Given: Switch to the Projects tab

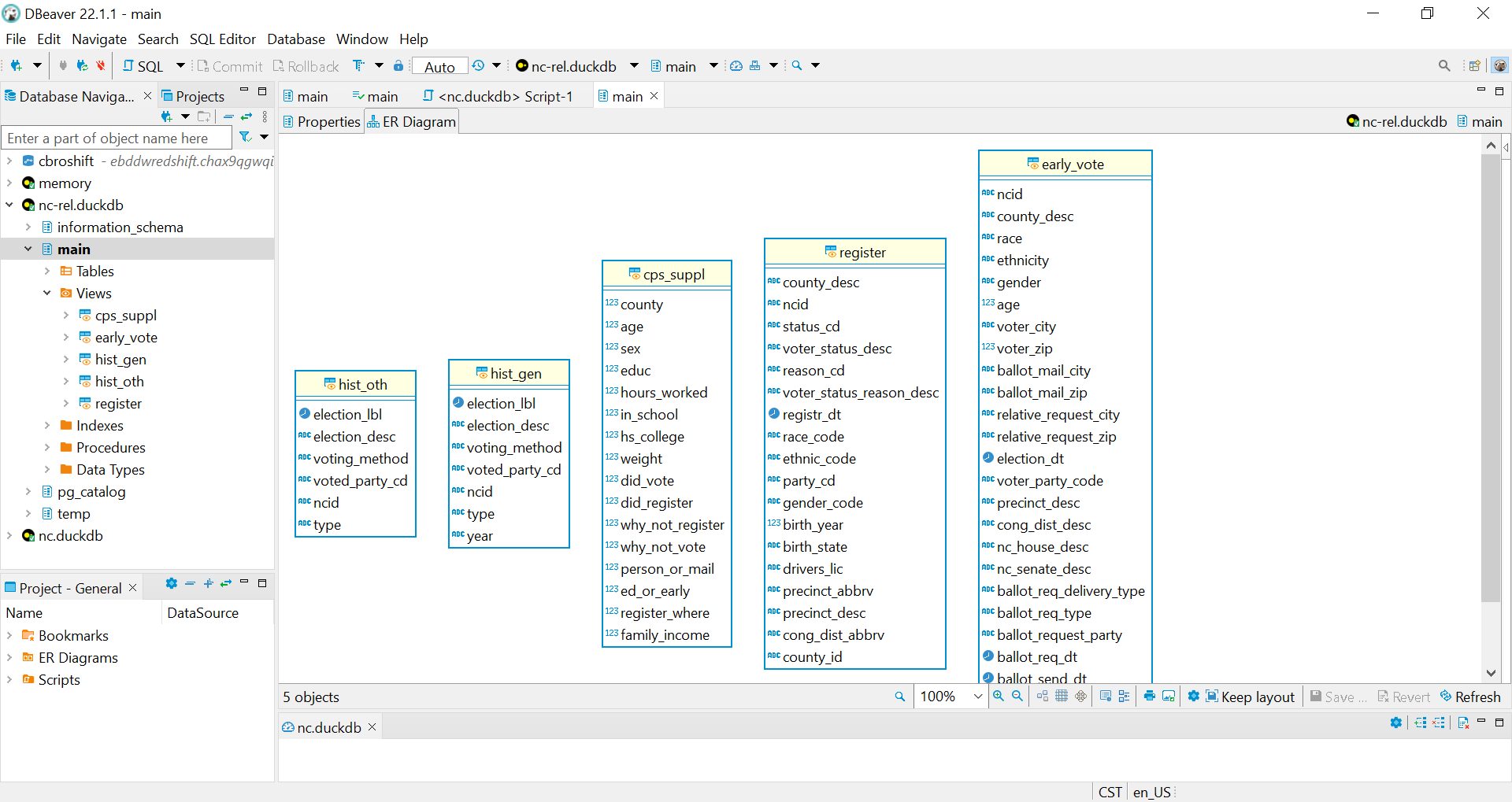Looking at the screenshot, I should point(193,96).
